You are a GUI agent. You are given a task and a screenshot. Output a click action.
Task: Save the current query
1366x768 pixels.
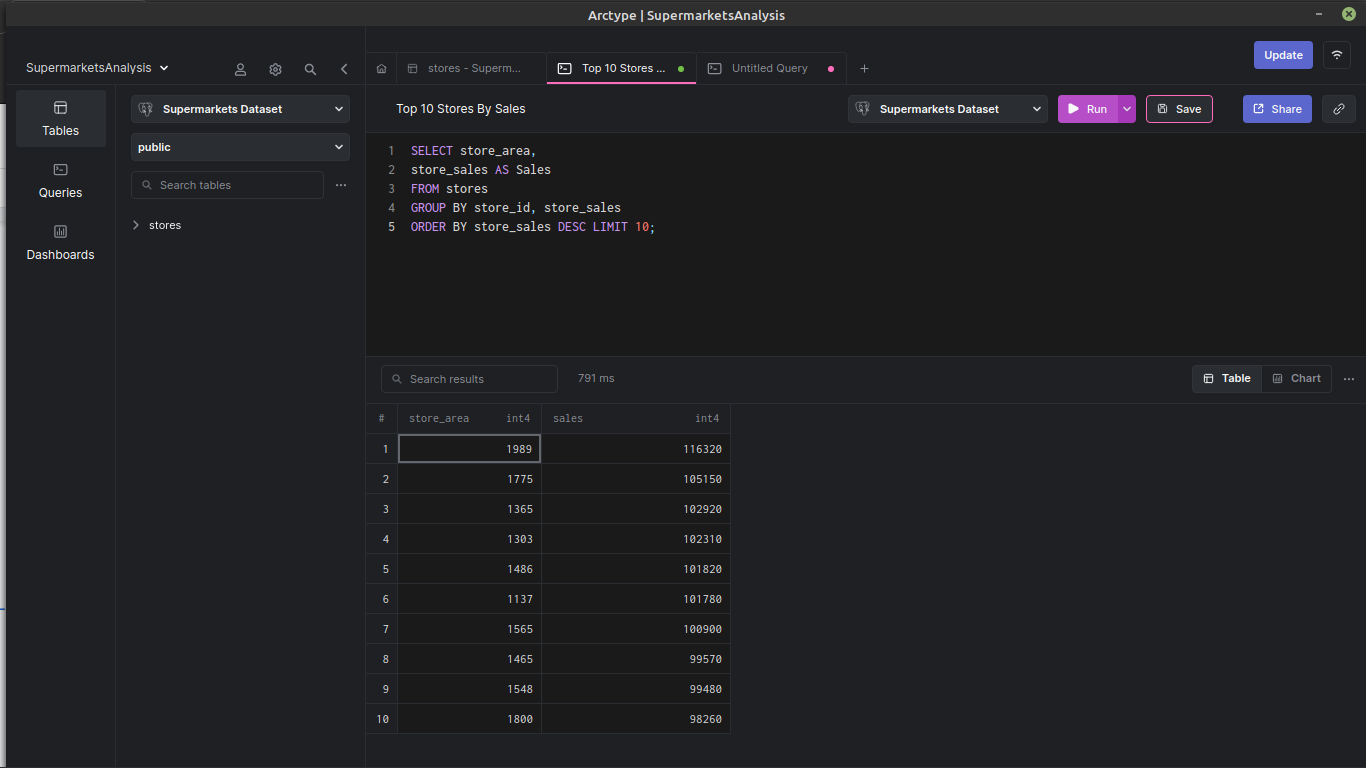[x=1179, y=109]
